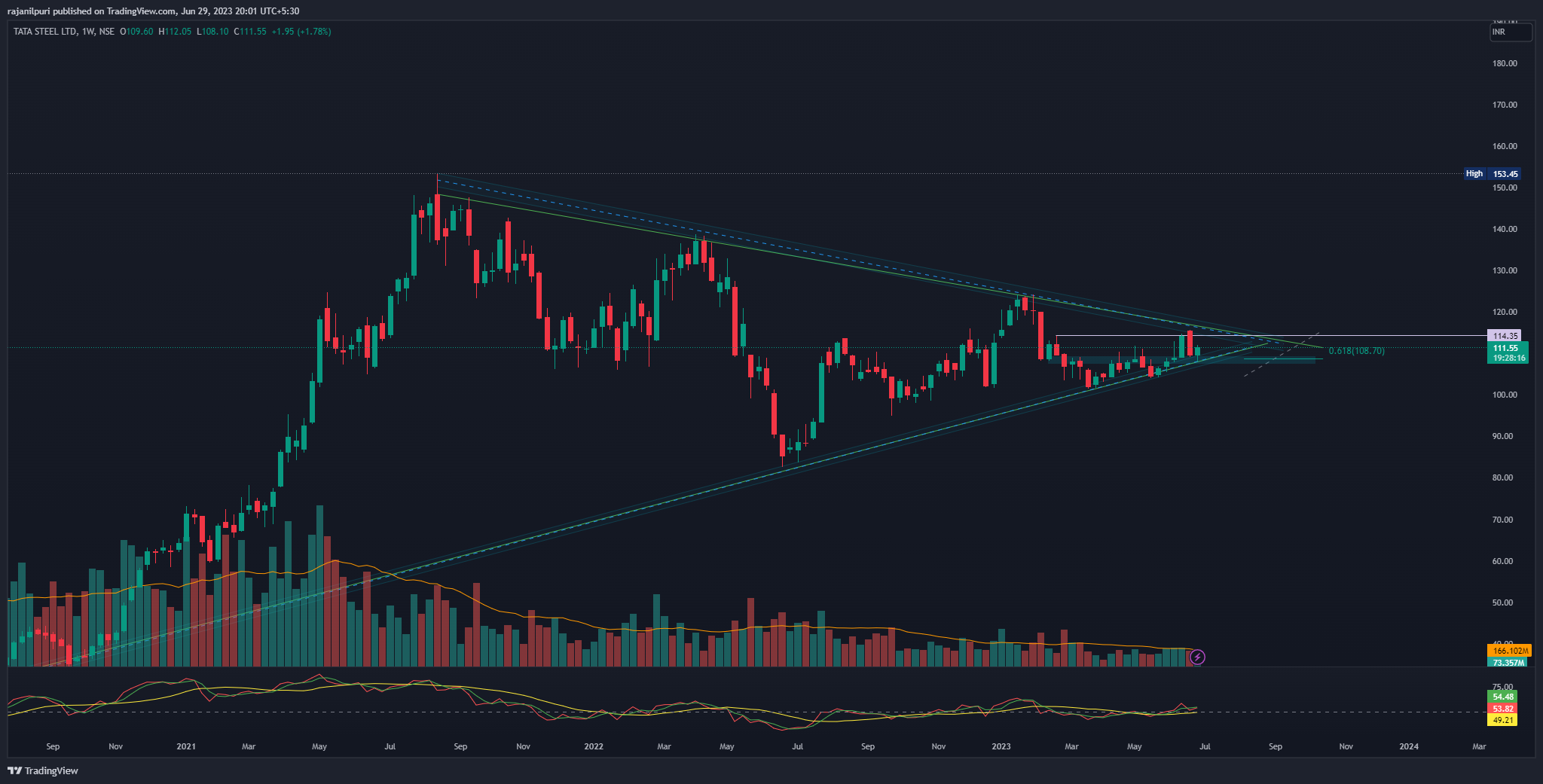Click the 2024 label on time axis
This screenshot has width=1543, height=784.
click(x=1409, y=746)
